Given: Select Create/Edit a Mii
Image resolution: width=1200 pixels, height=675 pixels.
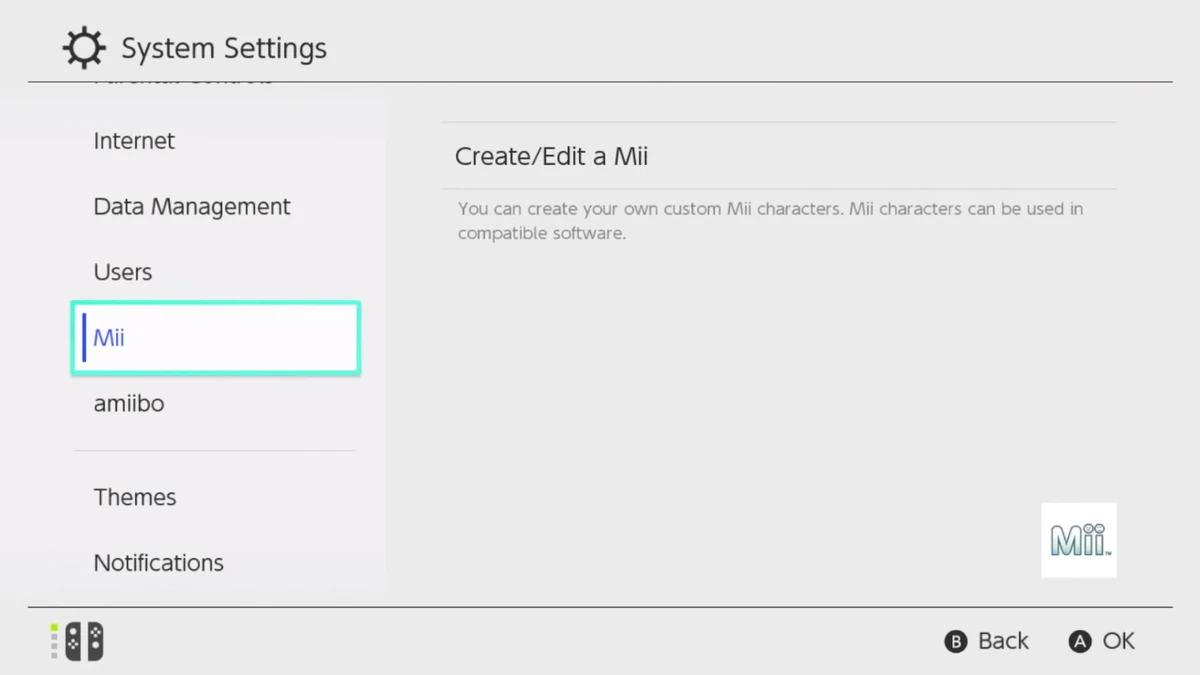Looking at the screenshot, I should coord(552,156).
